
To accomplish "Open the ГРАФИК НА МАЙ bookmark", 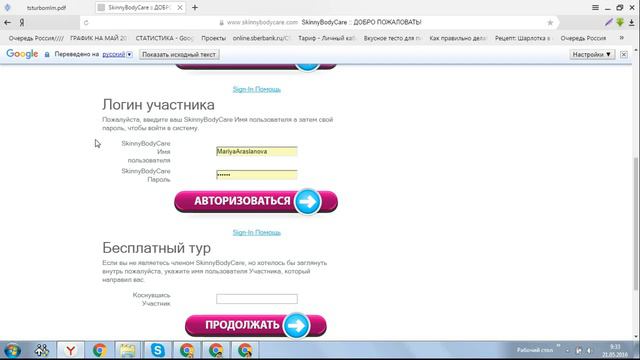I will [98, 38].
